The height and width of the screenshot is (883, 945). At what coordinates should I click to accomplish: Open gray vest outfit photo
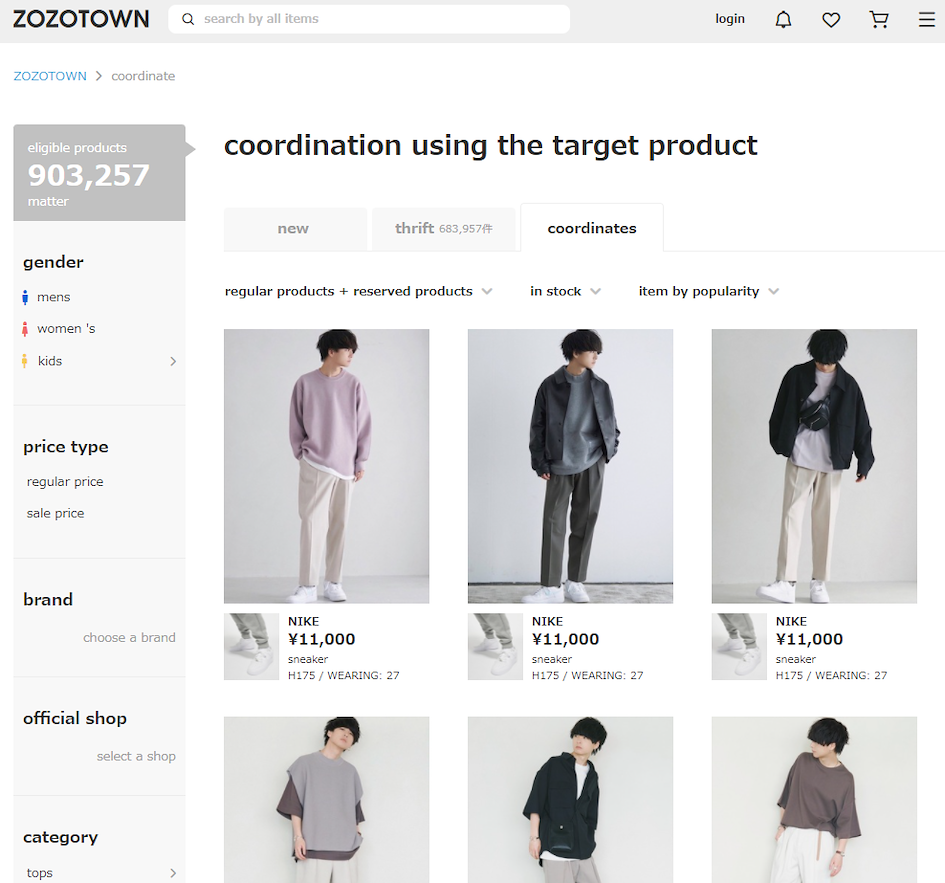[327, 800]
